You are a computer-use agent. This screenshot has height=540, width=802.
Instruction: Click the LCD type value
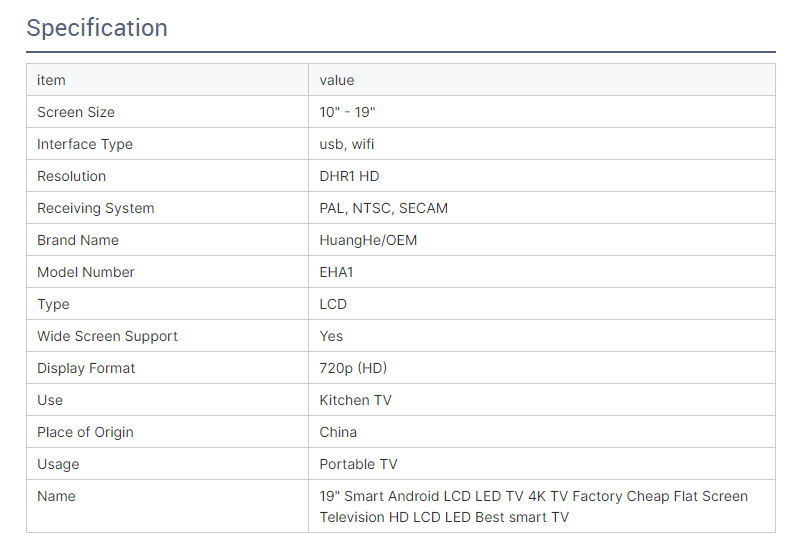coord(333,304)
